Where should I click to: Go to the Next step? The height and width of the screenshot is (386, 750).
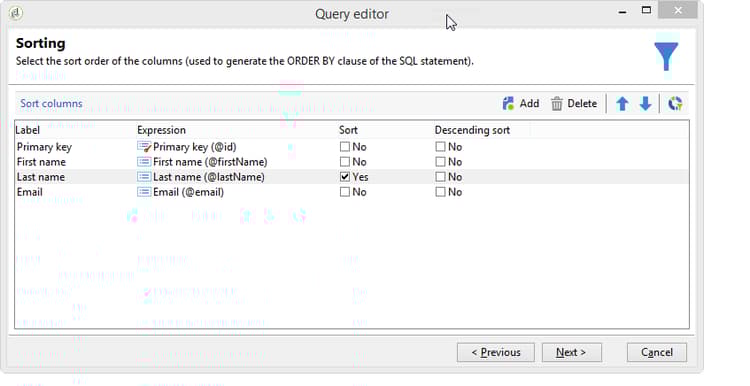572,353
